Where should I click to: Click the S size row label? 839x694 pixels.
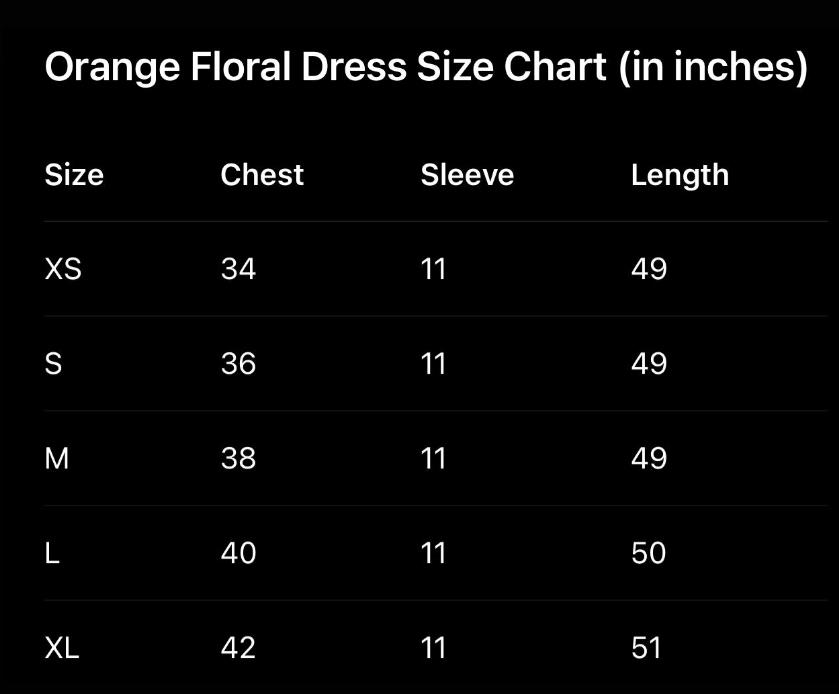tap(54, 364)
